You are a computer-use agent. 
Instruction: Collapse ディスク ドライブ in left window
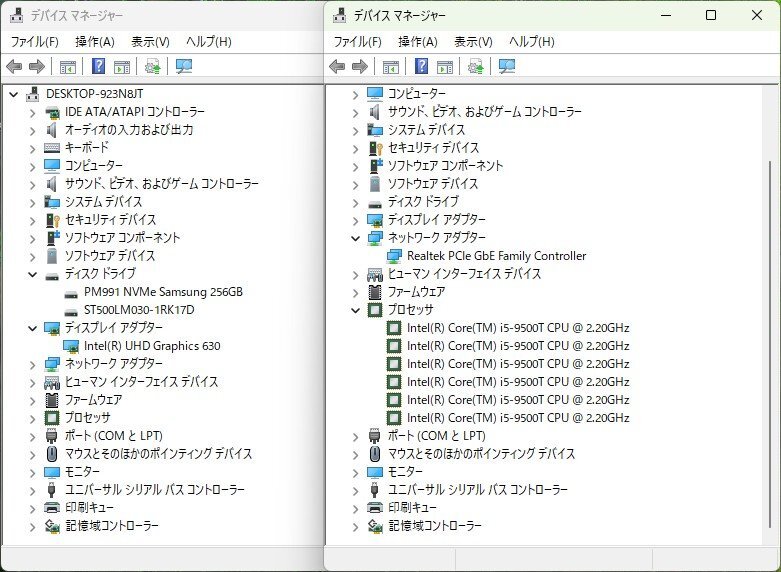tap(32, 274)
